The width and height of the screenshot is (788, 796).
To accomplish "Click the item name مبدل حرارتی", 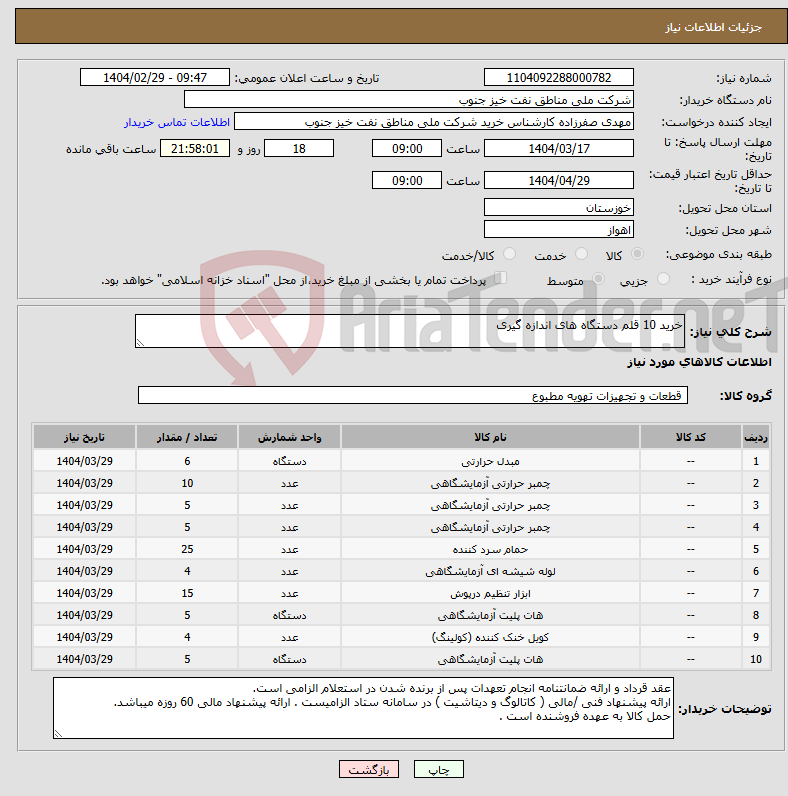I will pos(490,461).
